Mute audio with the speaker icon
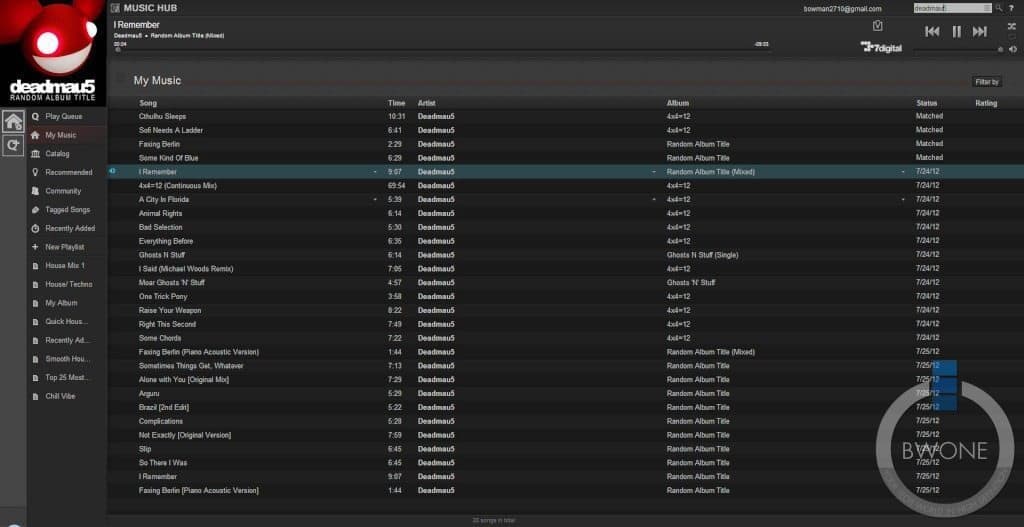This screenshot has width=1024, height=527. (1012, 49)
